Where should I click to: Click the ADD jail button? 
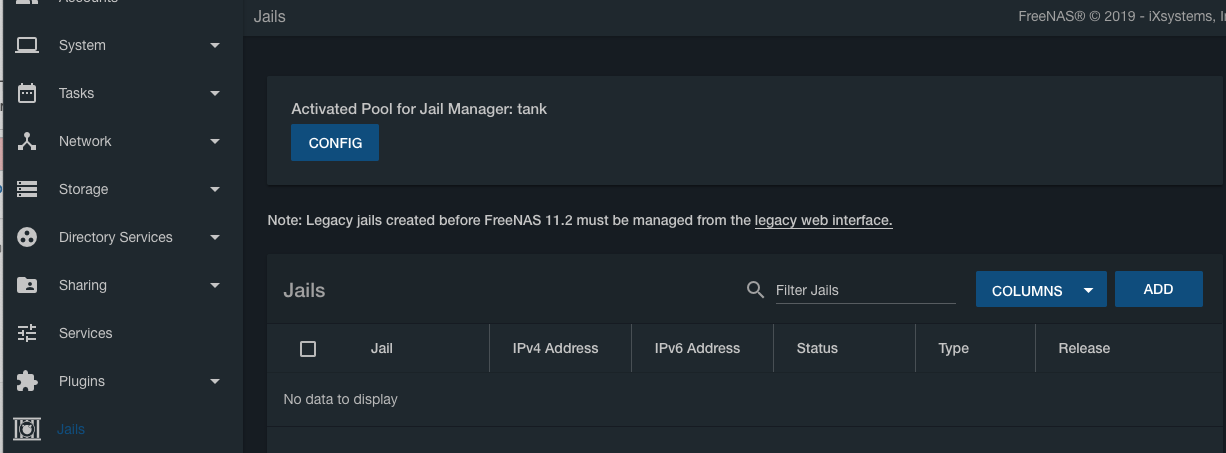click(x=1158, y=289)
